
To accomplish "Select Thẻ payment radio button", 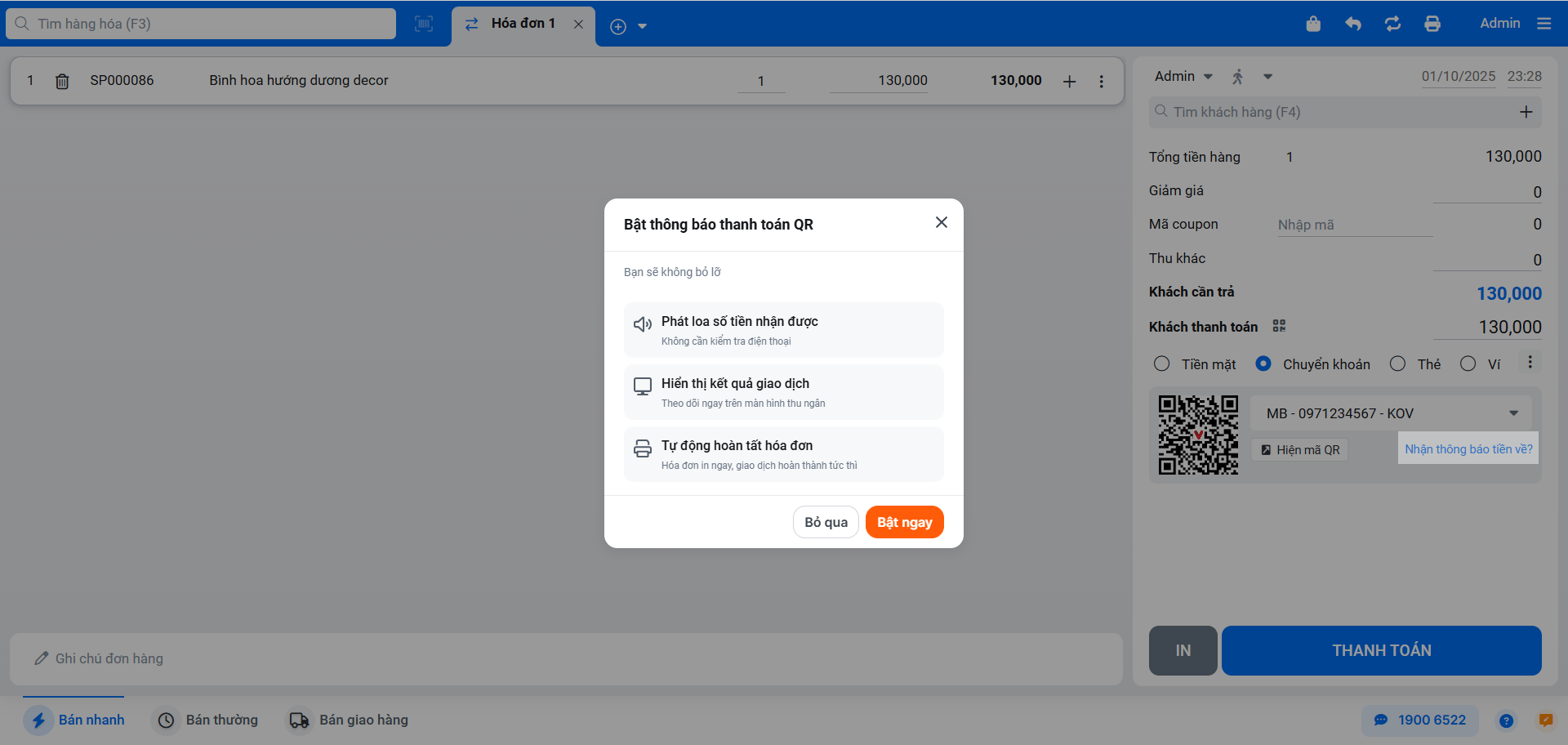I will 1397,364.
